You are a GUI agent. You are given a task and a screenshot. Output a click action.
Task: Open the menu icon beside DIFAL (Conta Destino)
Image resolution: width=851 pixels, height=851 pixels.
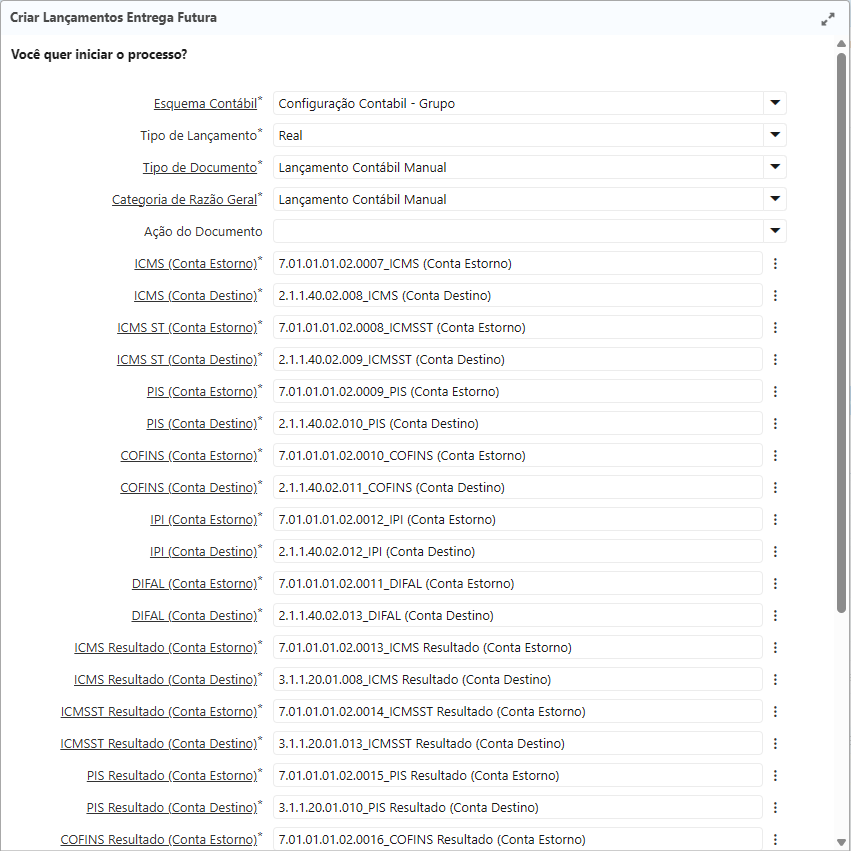tap(775, 616)
